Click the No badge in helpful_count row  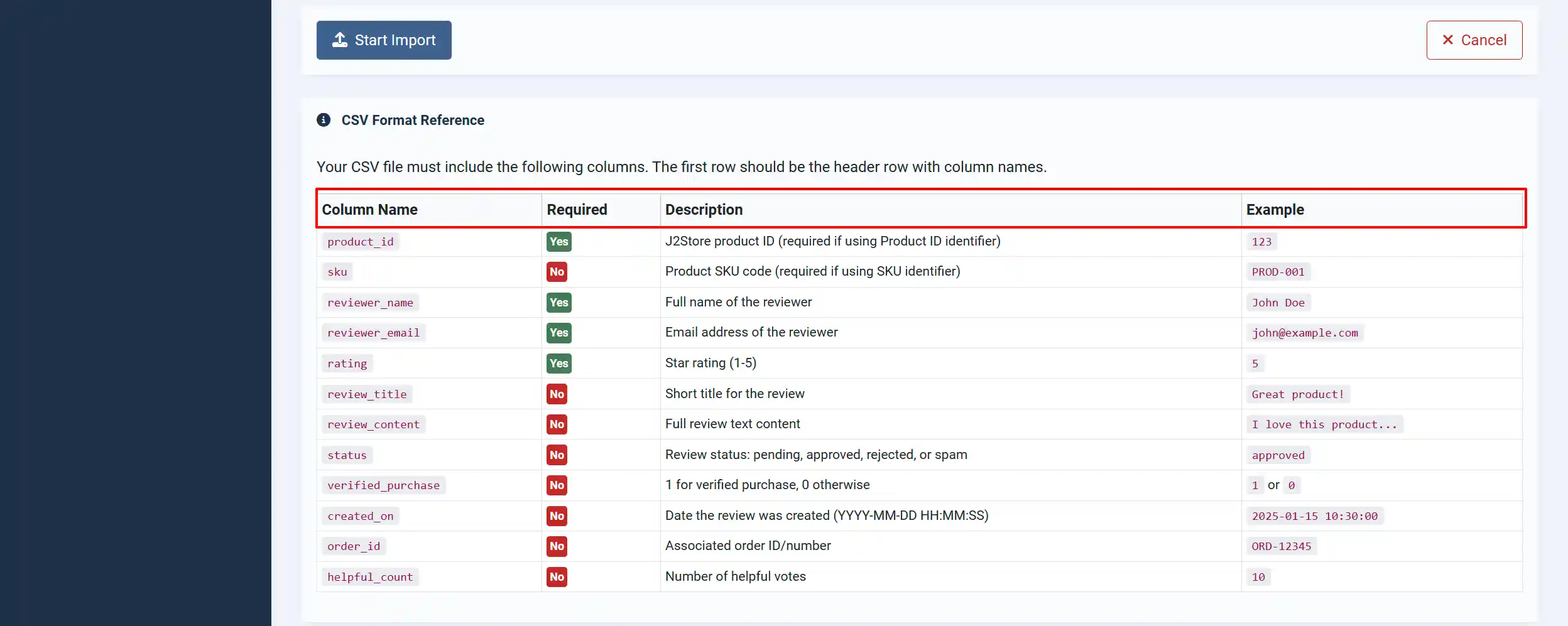tap(557, 577)
